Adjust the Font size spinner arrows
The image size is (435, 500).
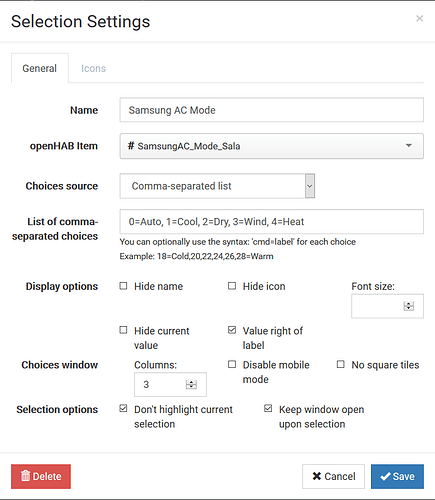pyautogui.click(x=408, y=306)
